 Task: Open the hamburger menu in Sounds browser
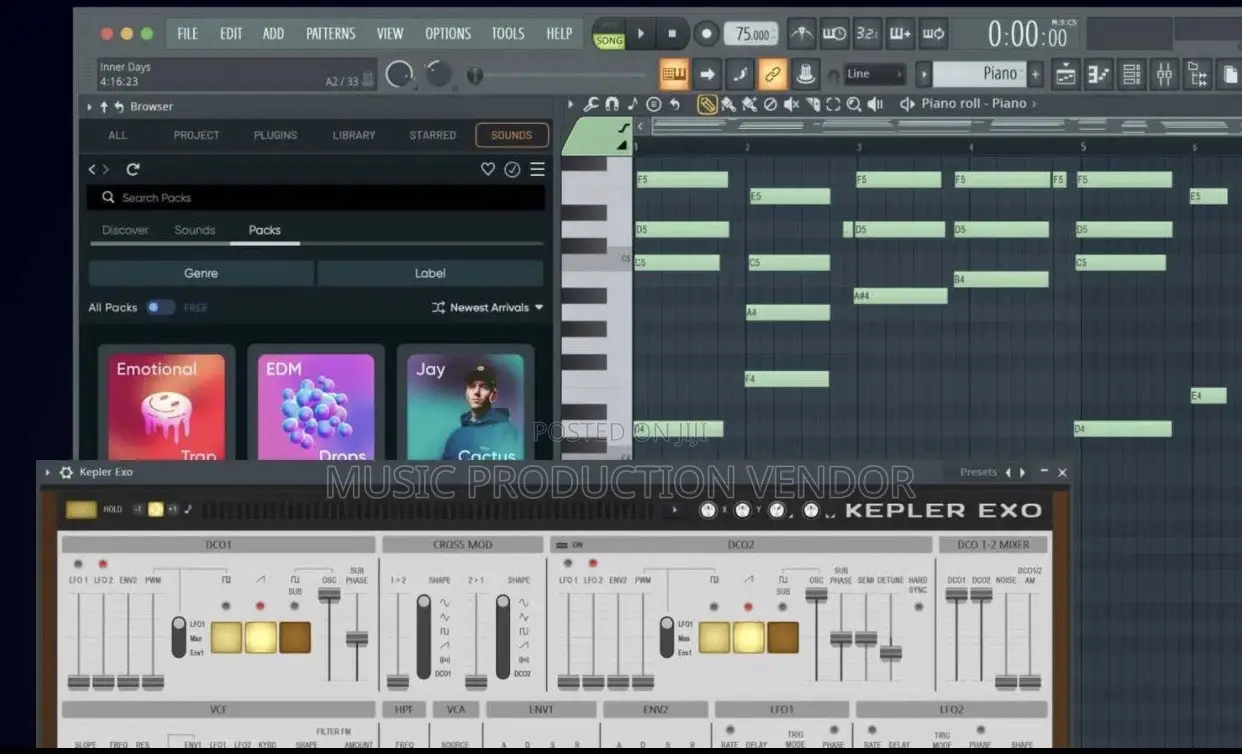click(x=537, y=169)
